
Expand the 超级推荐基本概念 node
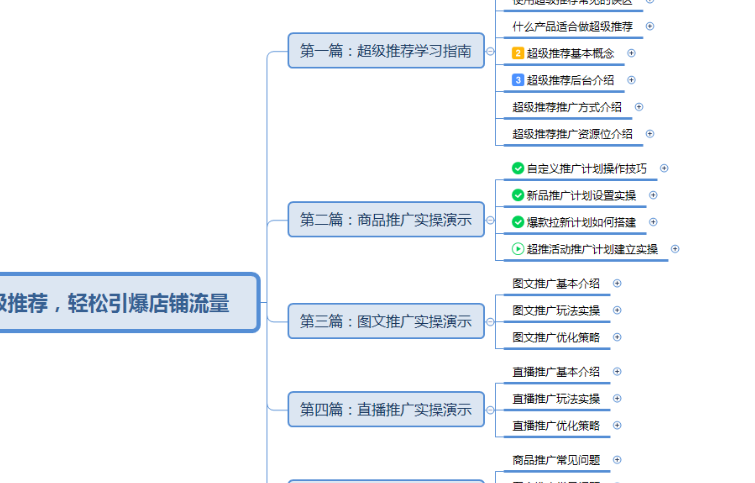point(632,53)
